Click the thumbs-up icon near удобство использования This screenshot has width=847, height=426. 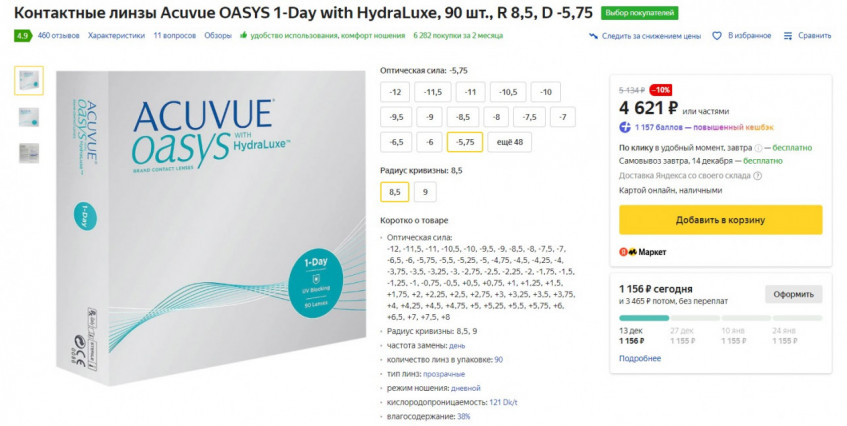point(243,35)
